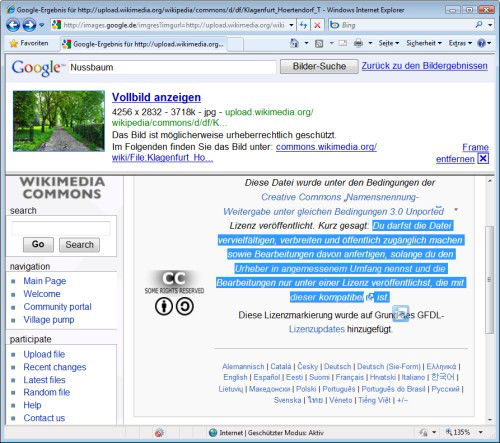Open the Recent changes link
The width and height of the screenshot is (500, 443).
tap(55, 367)
